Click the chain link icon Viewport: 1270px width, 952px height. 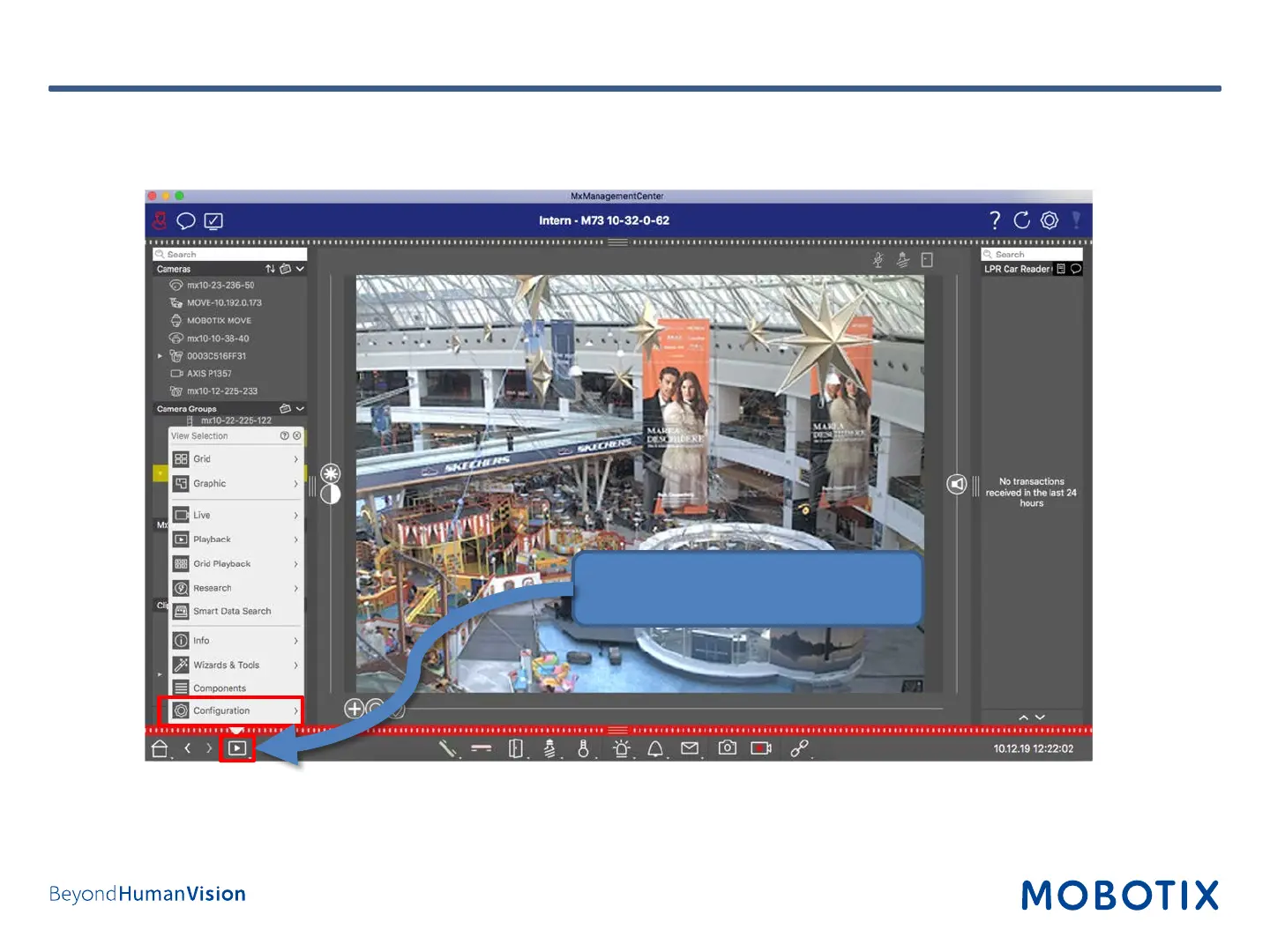799,748
